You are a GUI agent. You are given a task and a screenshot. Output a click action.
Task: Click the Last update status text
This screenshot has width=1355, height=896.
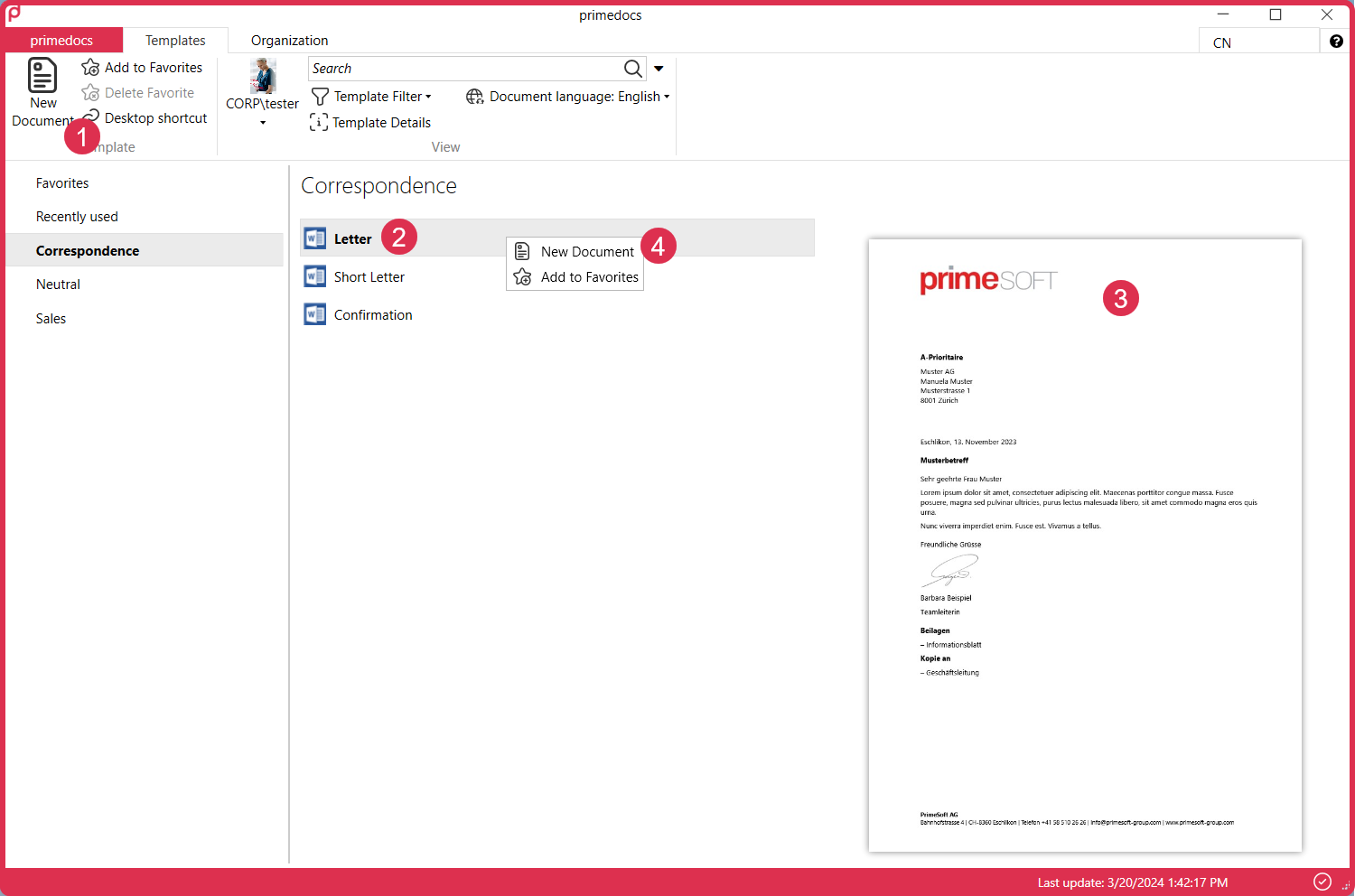coord(1133,882)
